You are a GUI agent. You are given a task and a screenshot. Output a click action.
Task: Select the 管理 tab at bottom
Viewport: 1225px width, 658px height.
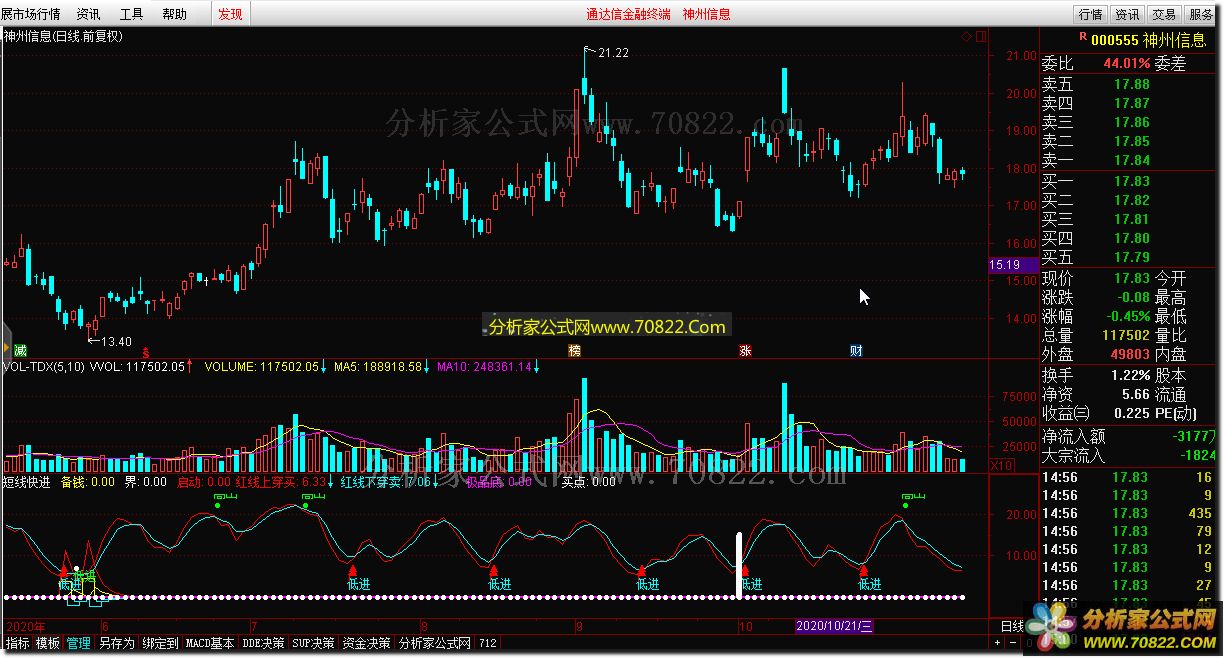coord(79,643)
